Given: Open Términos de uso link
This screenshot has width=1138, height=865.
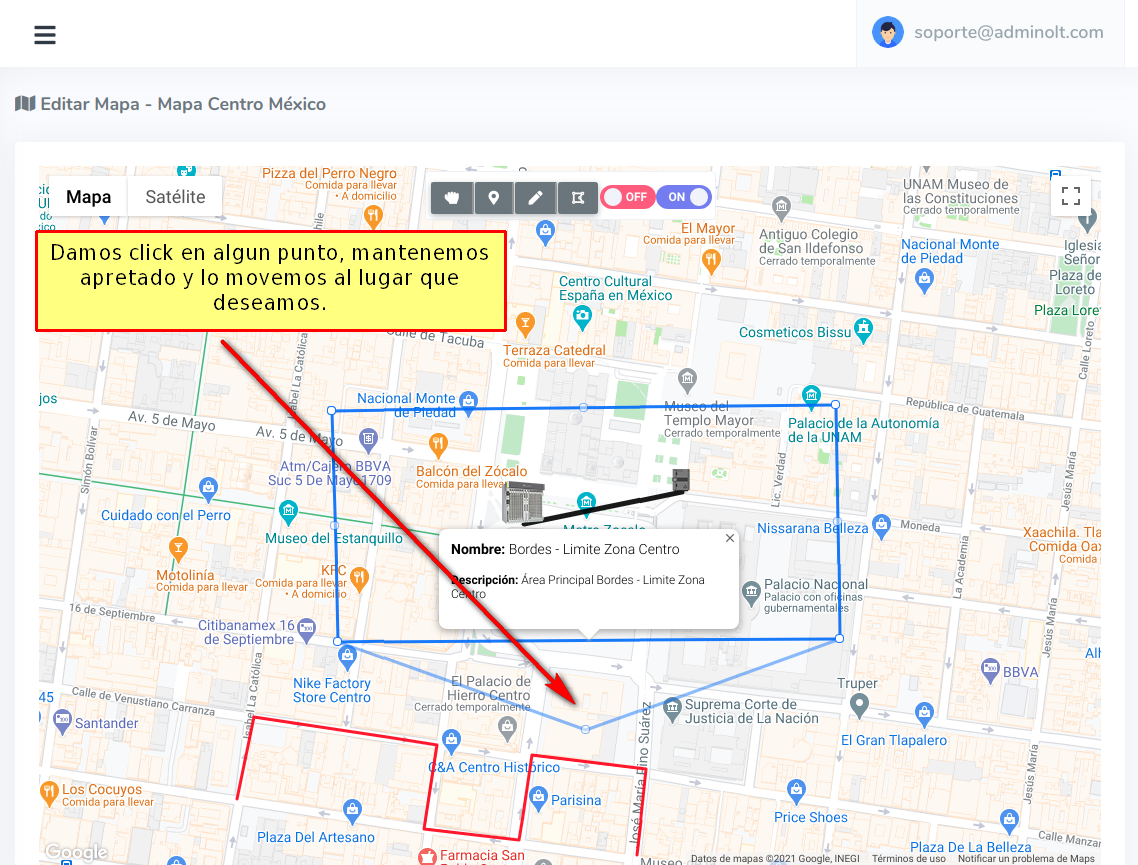Looking at the screenshot, I should (908, 858).
